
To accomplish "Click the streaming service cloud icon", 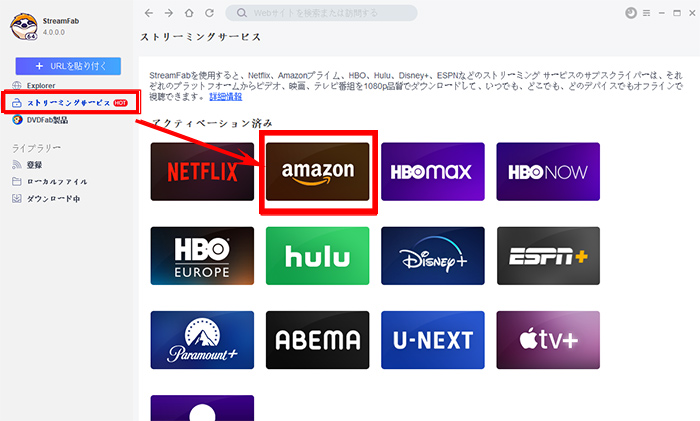I will click(x=17, y=103).
